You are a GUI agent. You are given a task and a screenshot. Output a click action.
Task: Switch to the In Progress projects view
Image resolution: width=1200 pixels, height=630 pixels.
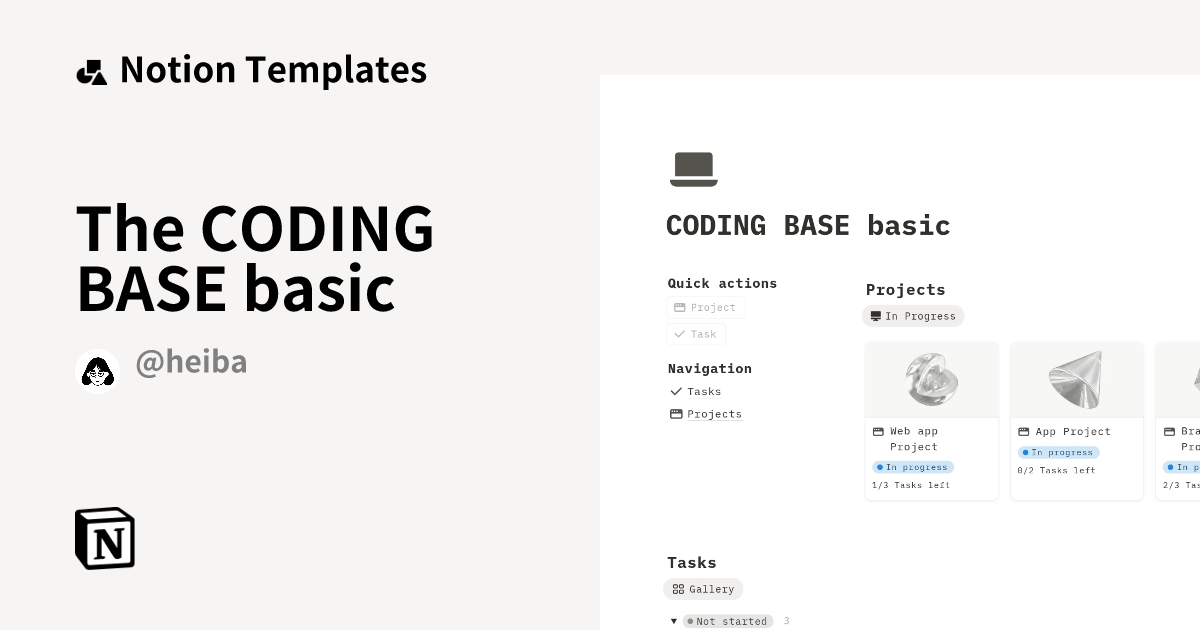[913, 316]
